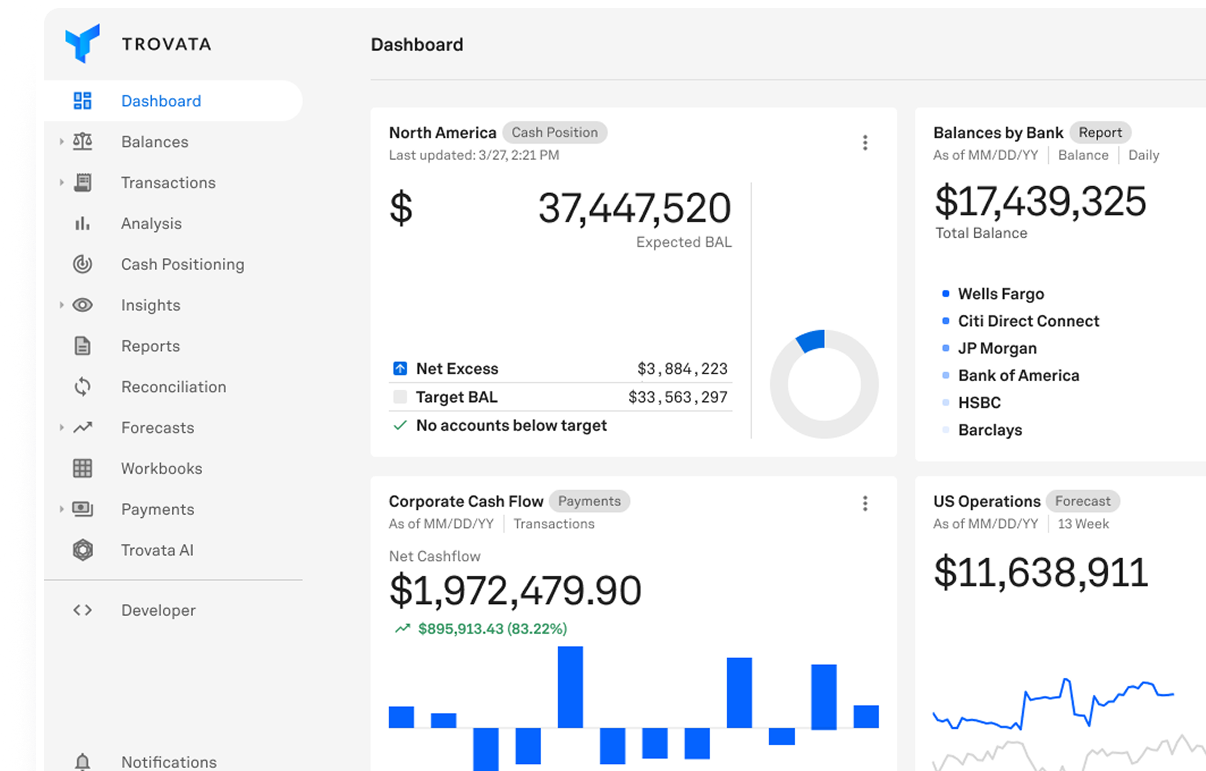Screen dimensions: 1206x771
Task: Open Workbooks via its grid icon
Action: (x=83, y=468)
